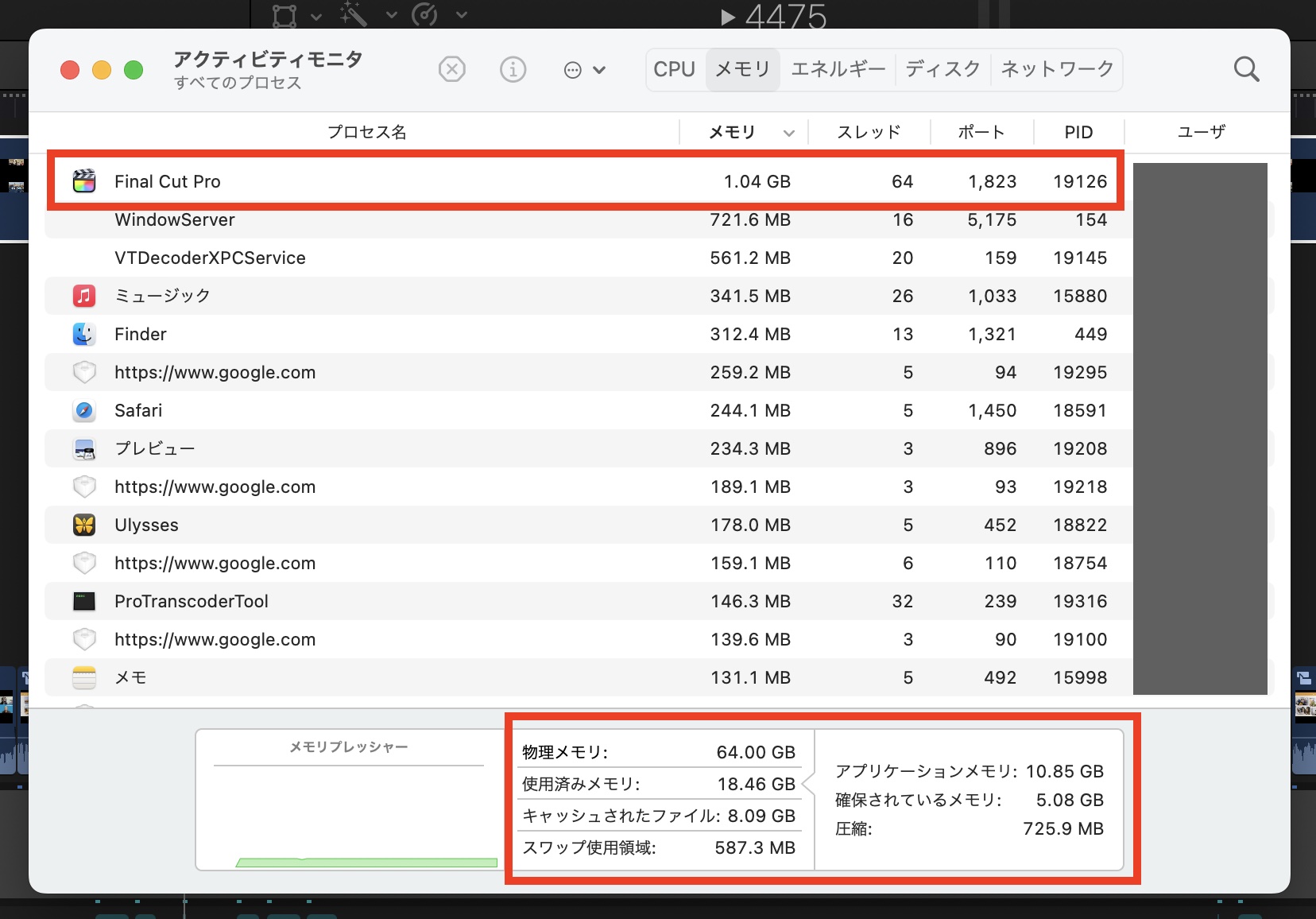Open the ネットワーク tab
The width and height of the screenshot is (1316, 919).
point(1057,70)
